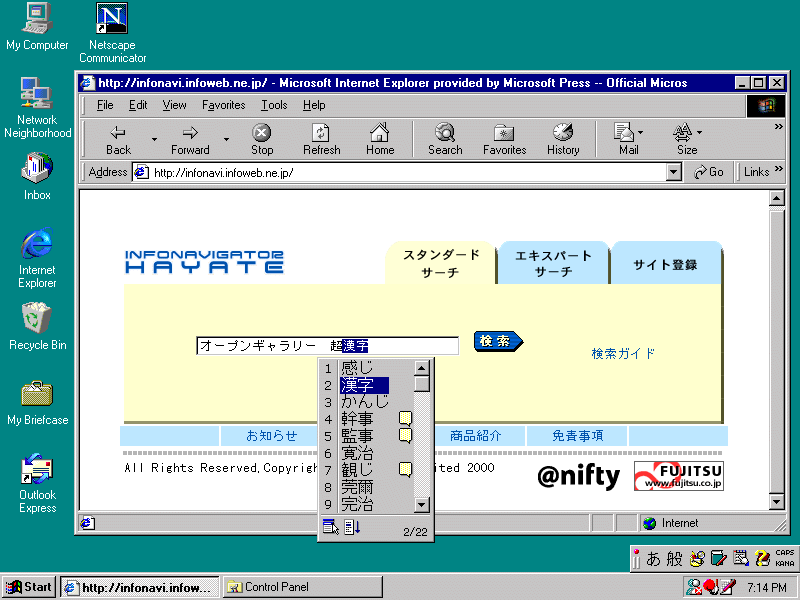Click the candidate list down scroll arrow

(x=421, y=505)
